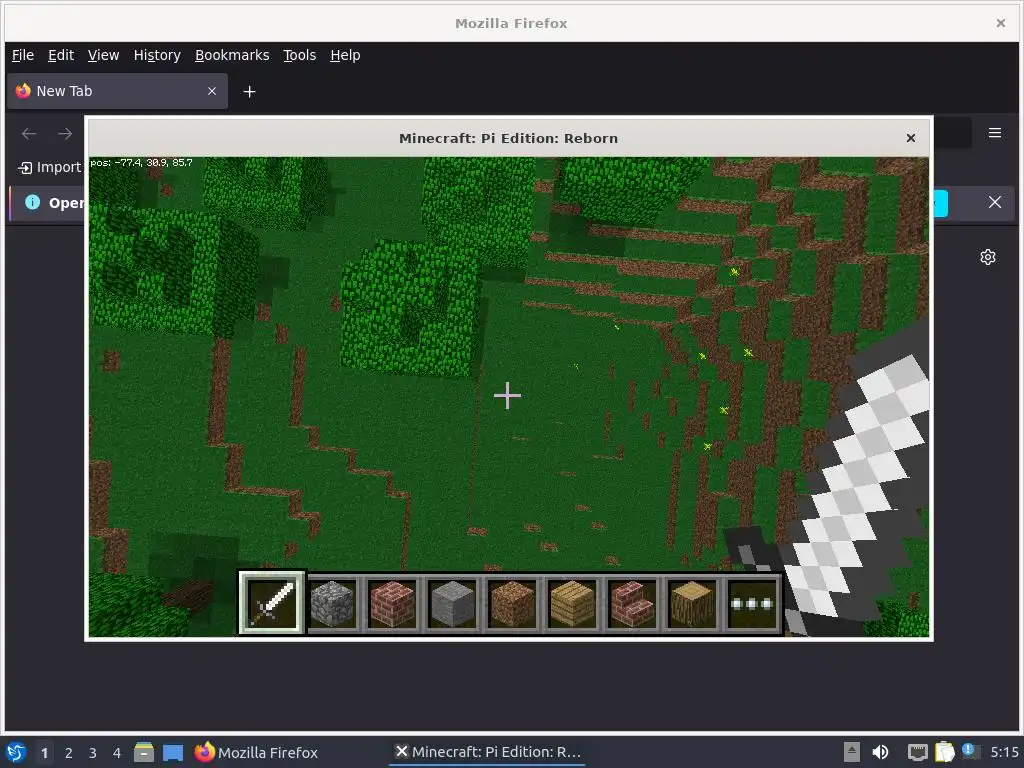
Task: Switch to workspace 1
Action: point(44,753)
